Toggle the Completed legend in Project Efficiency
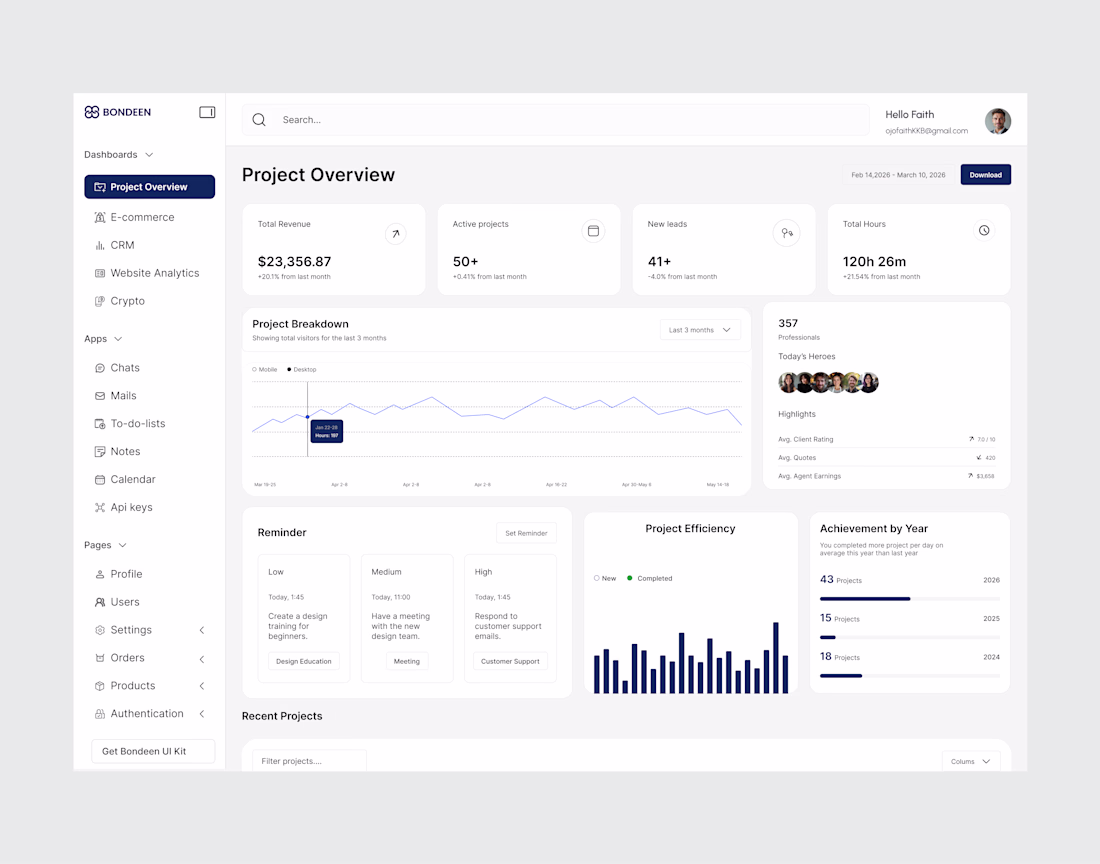 click(650, 579)
